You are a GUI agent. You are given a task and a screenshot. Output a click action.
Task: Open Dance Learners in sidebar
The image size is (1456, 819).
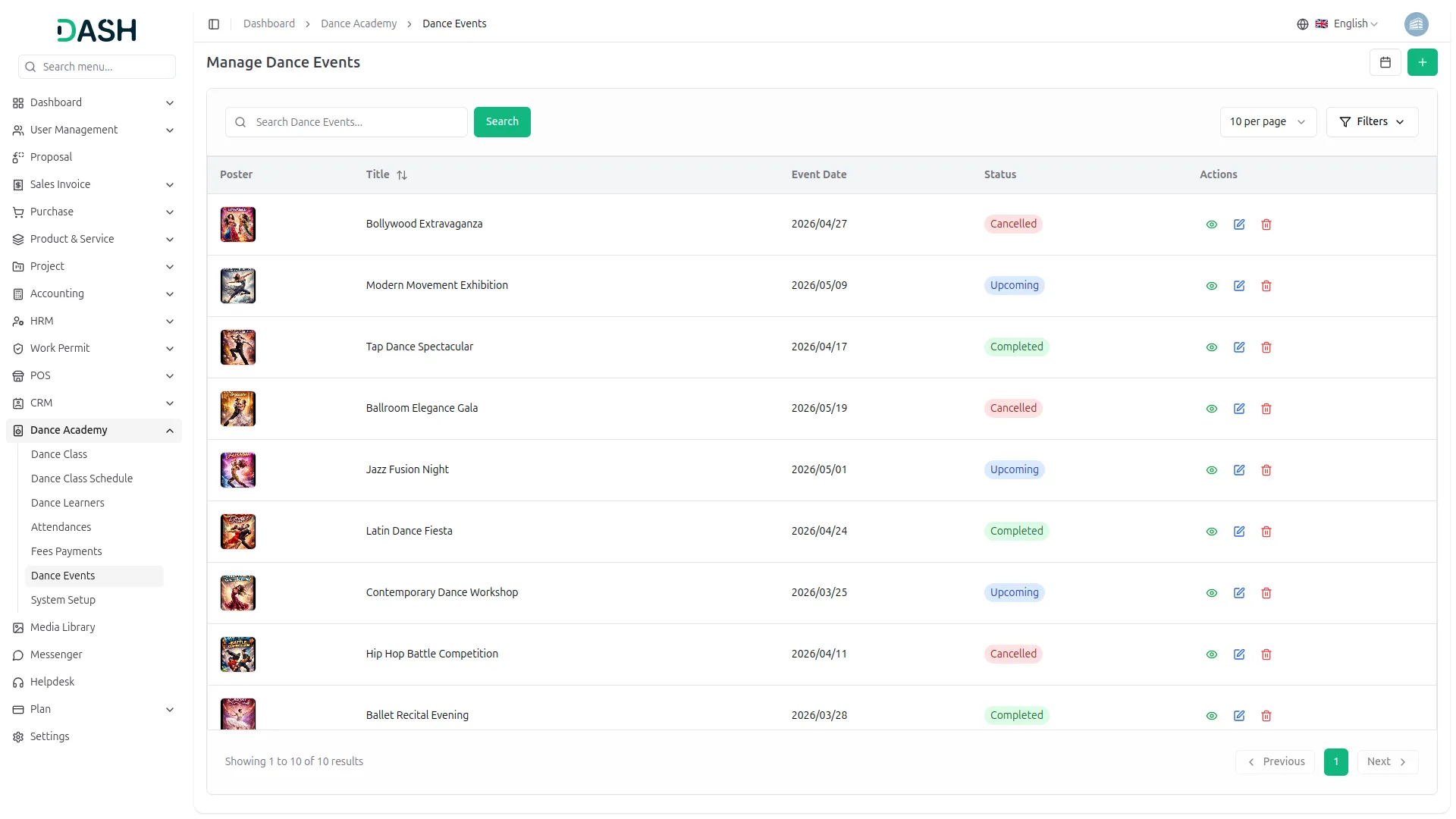tap(67, 503)
